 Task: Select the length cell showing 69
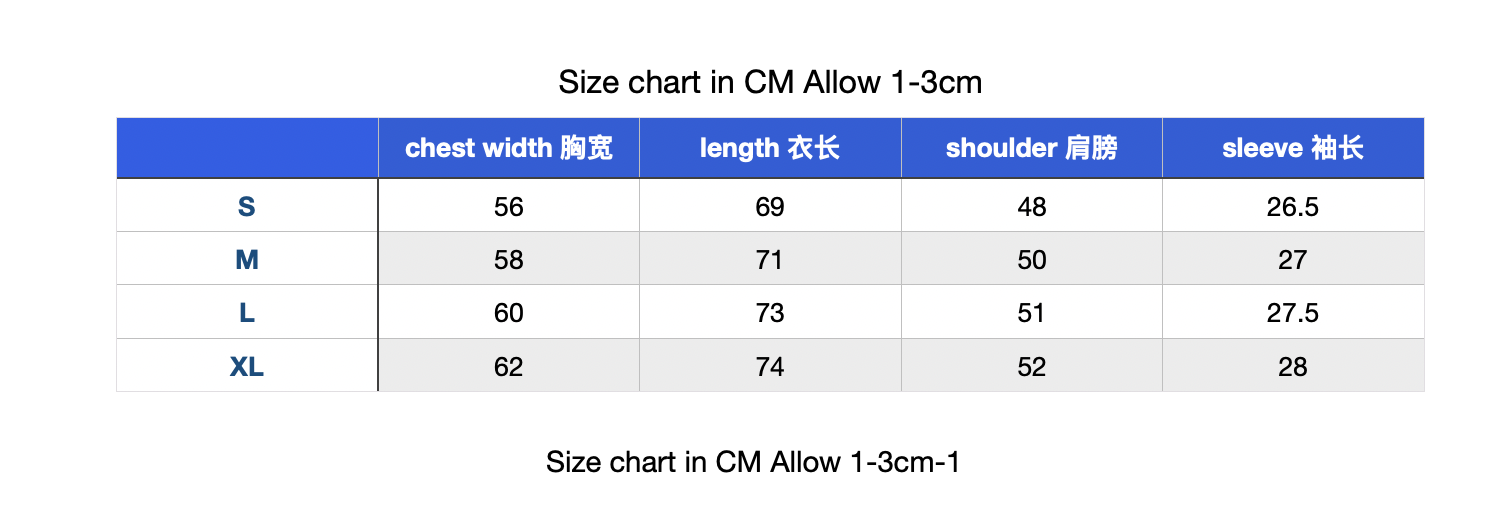tap(770, 206)
